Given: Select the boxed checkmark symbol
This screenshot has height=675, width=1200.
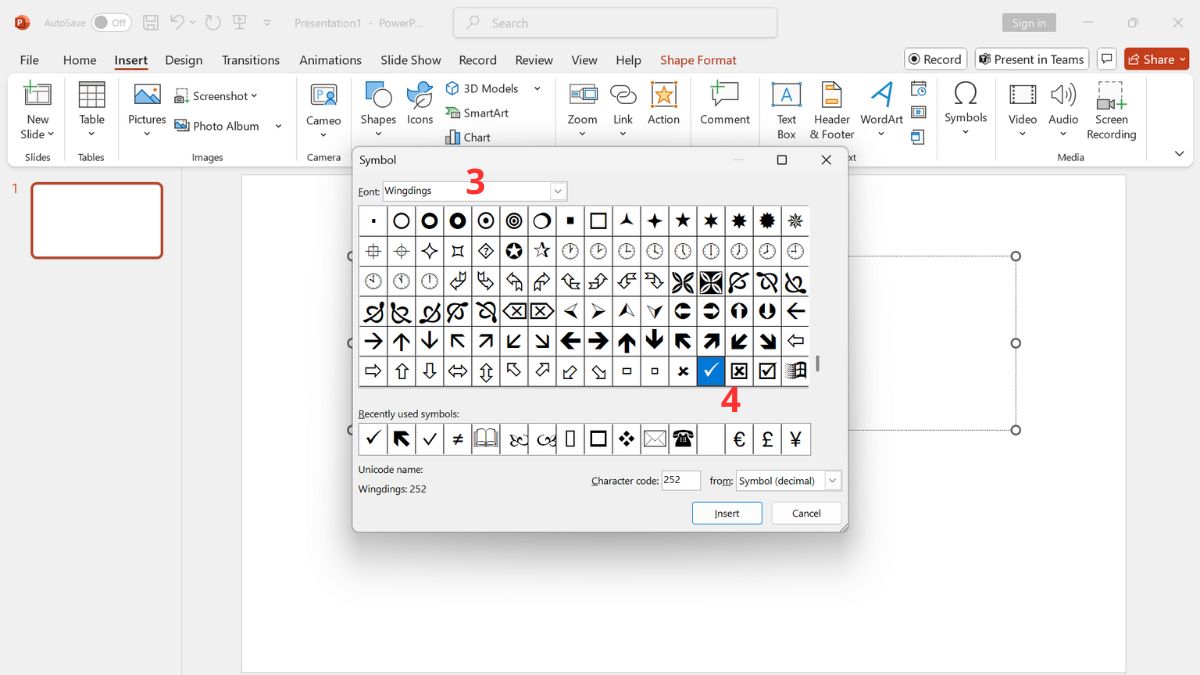Looking at the screenshot, I should point(767,371).
